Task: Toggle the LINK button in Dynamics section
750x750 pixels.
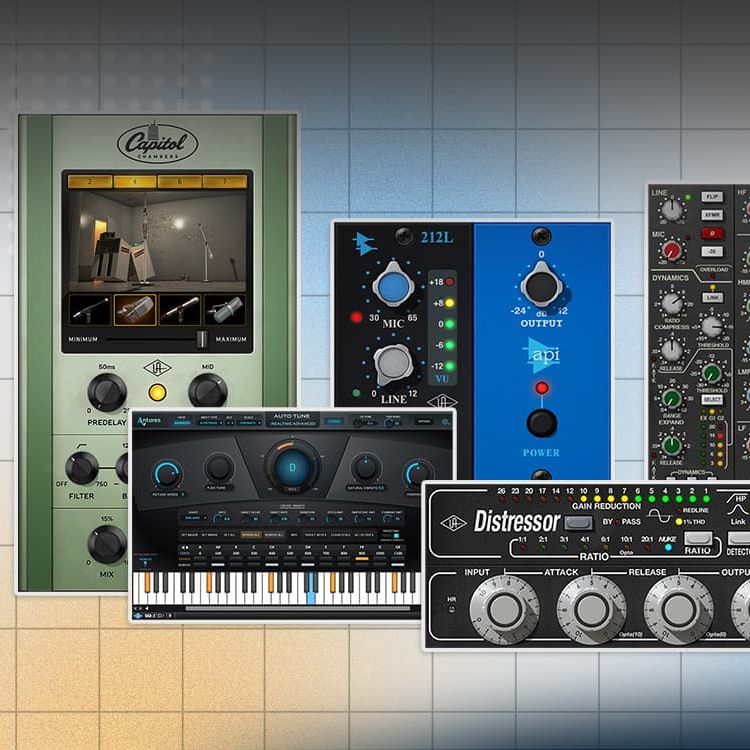Action: 712,297
